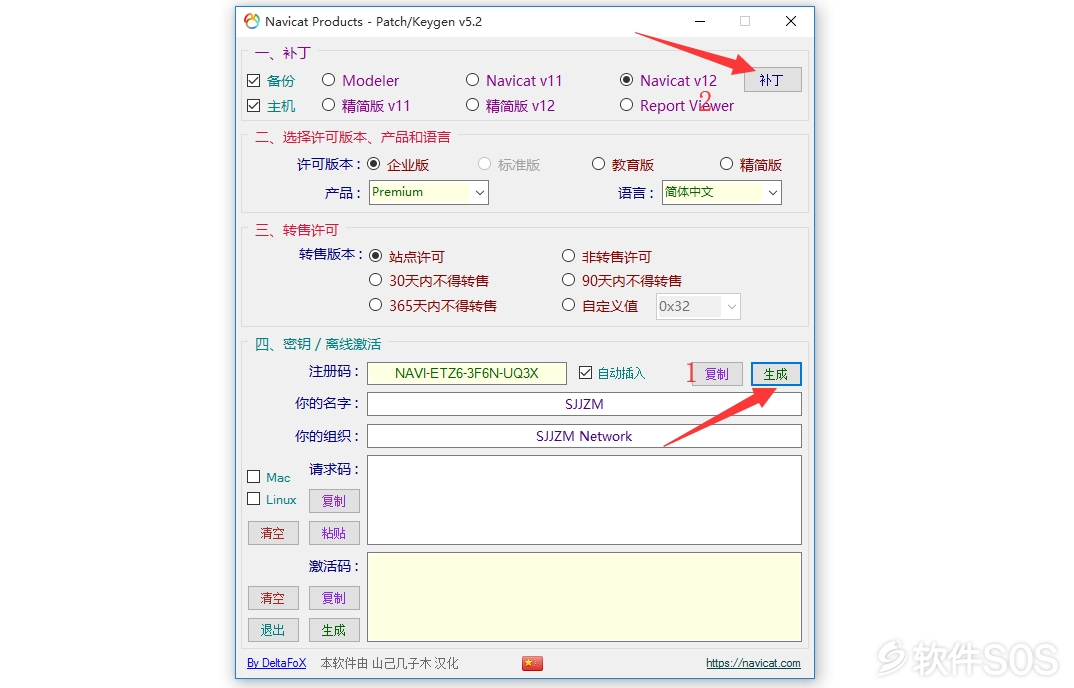The height and width of the screenshot is (688, 1074).
Task: Click the 注册码 serial key field
Action: click(x=467, y=373)
